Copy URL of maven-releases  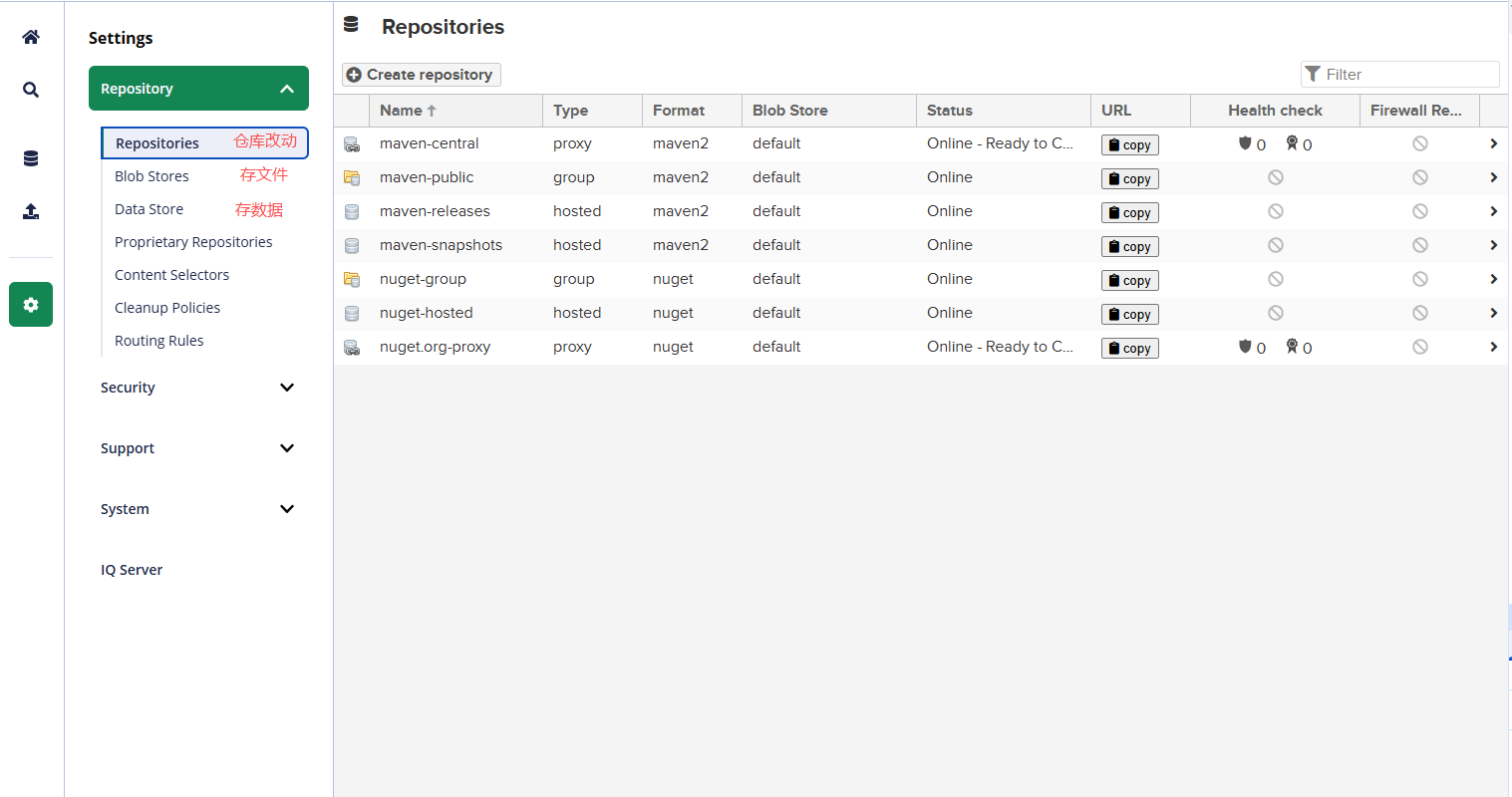[x=1129, y=212]
